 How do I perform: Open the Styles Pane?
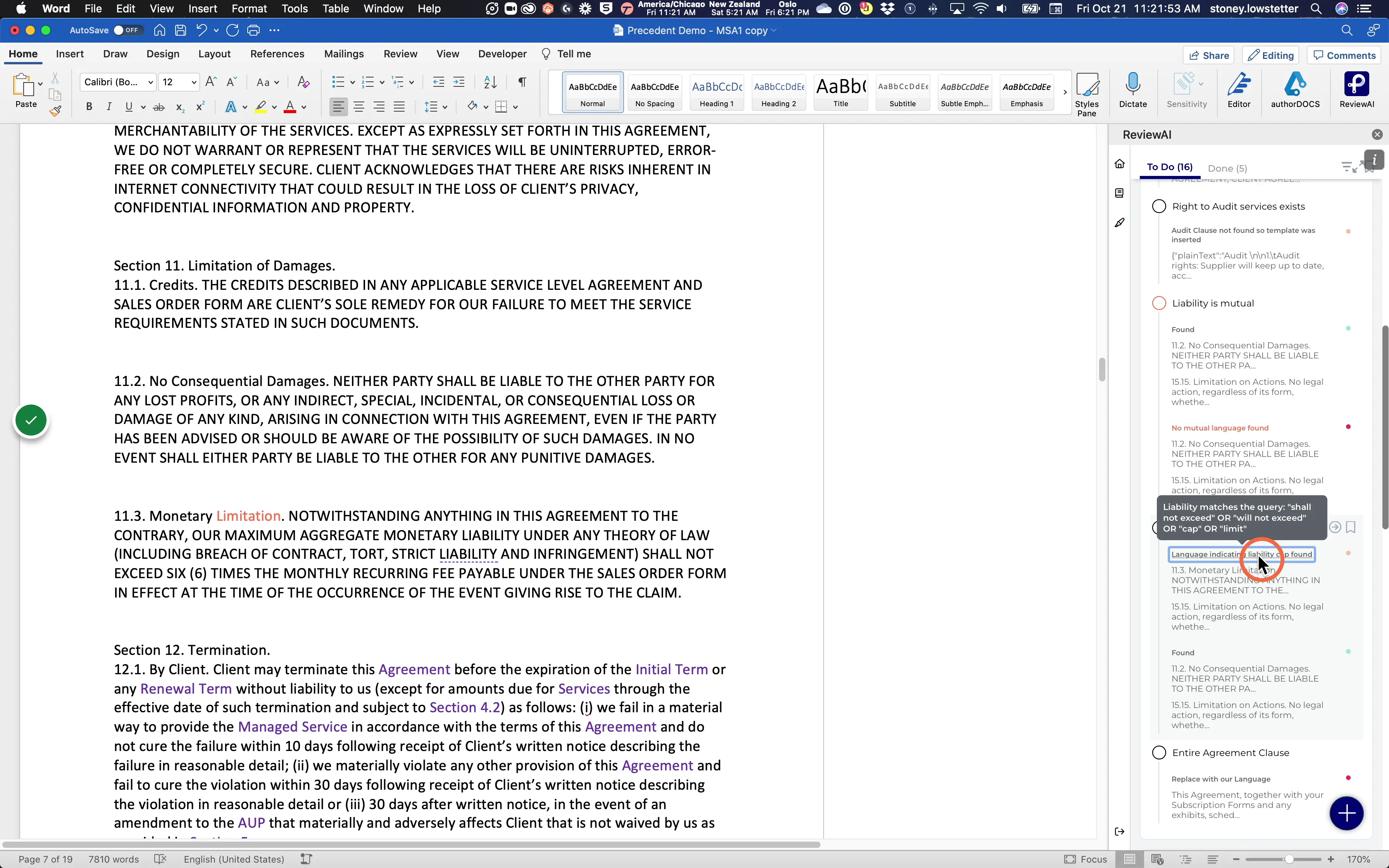point(1087,94)
